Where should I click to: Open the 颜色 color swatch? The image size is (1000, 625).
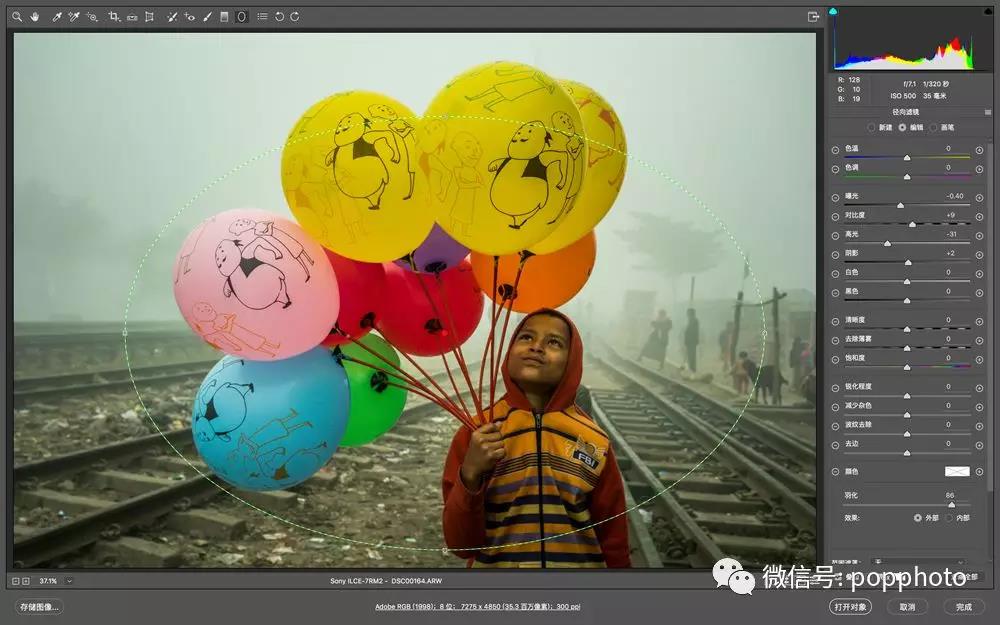(x=957, y=471)
